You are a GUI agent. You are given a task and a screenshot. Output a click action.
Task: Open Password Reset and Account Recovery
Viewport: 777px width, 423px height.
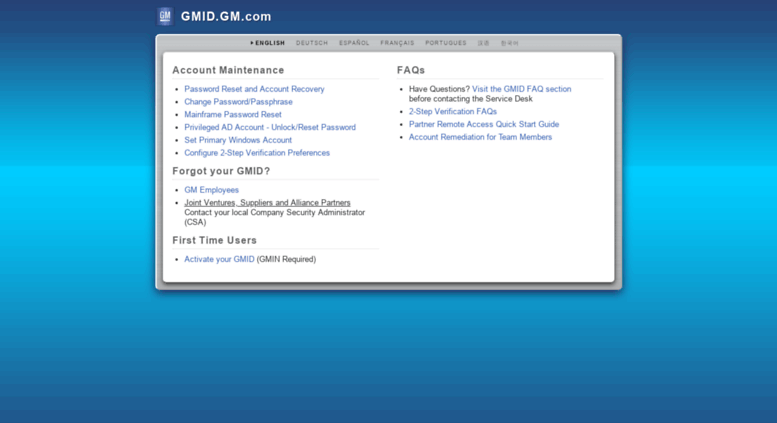click(x=254, y=89)
